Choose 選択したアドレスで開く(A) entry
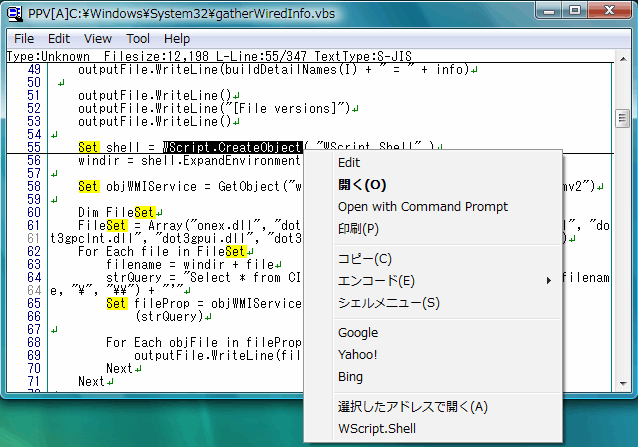The height and width of the screenshot is (447, 638). (x=412, y=406)
